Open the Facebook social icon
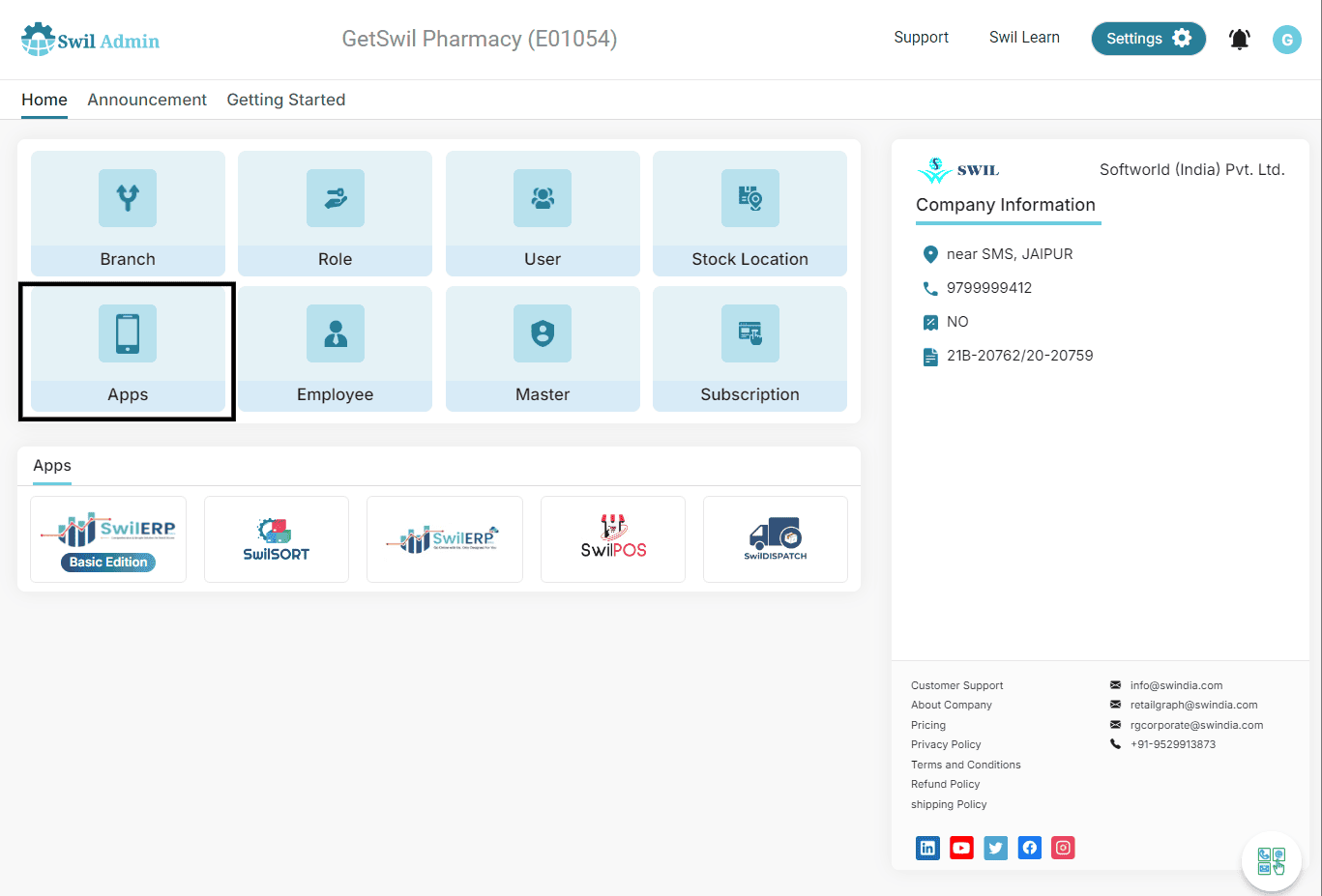 [1029, 848]
